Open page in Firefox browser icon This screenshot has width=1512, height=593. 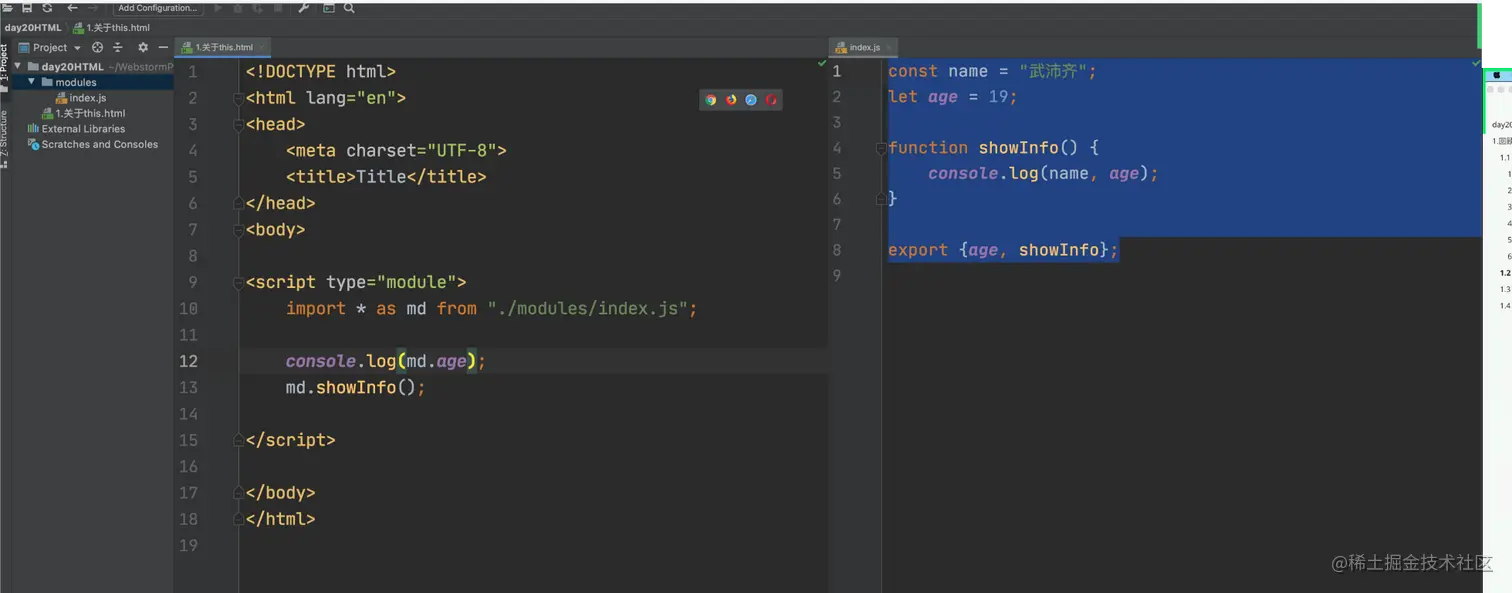731,100
